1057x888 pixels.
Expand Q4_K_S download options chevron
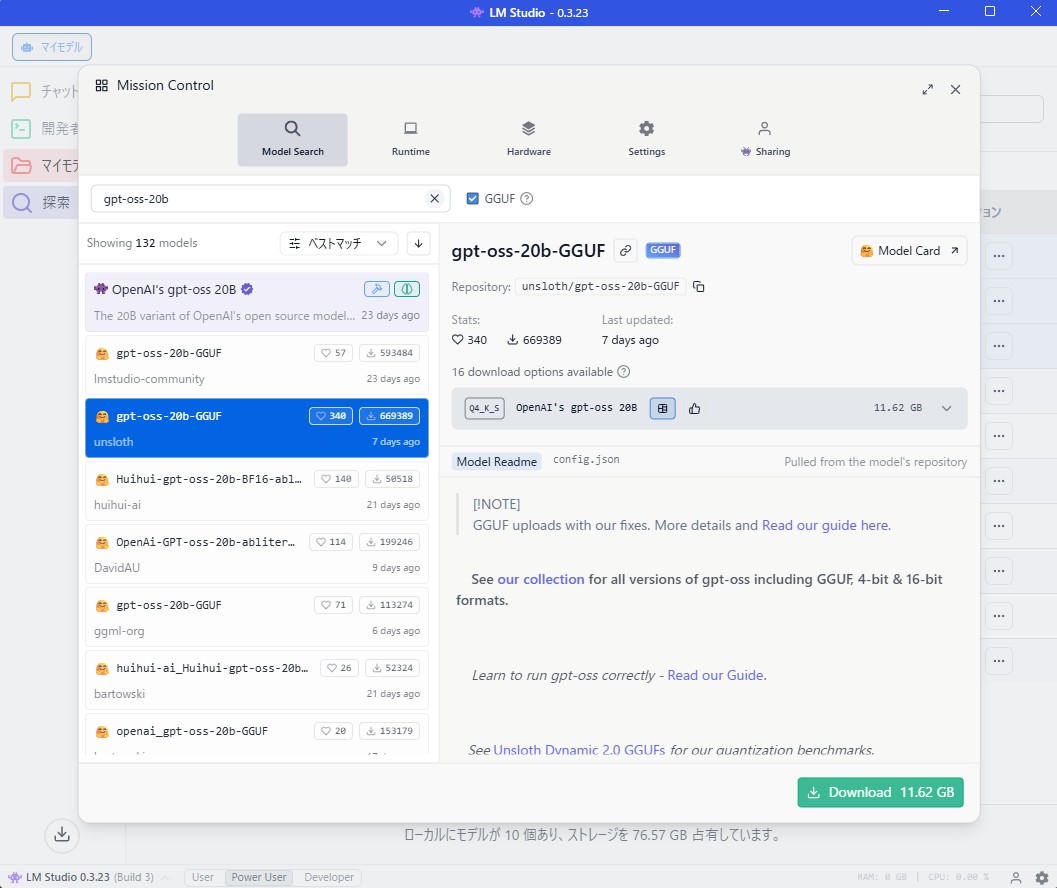946,408
